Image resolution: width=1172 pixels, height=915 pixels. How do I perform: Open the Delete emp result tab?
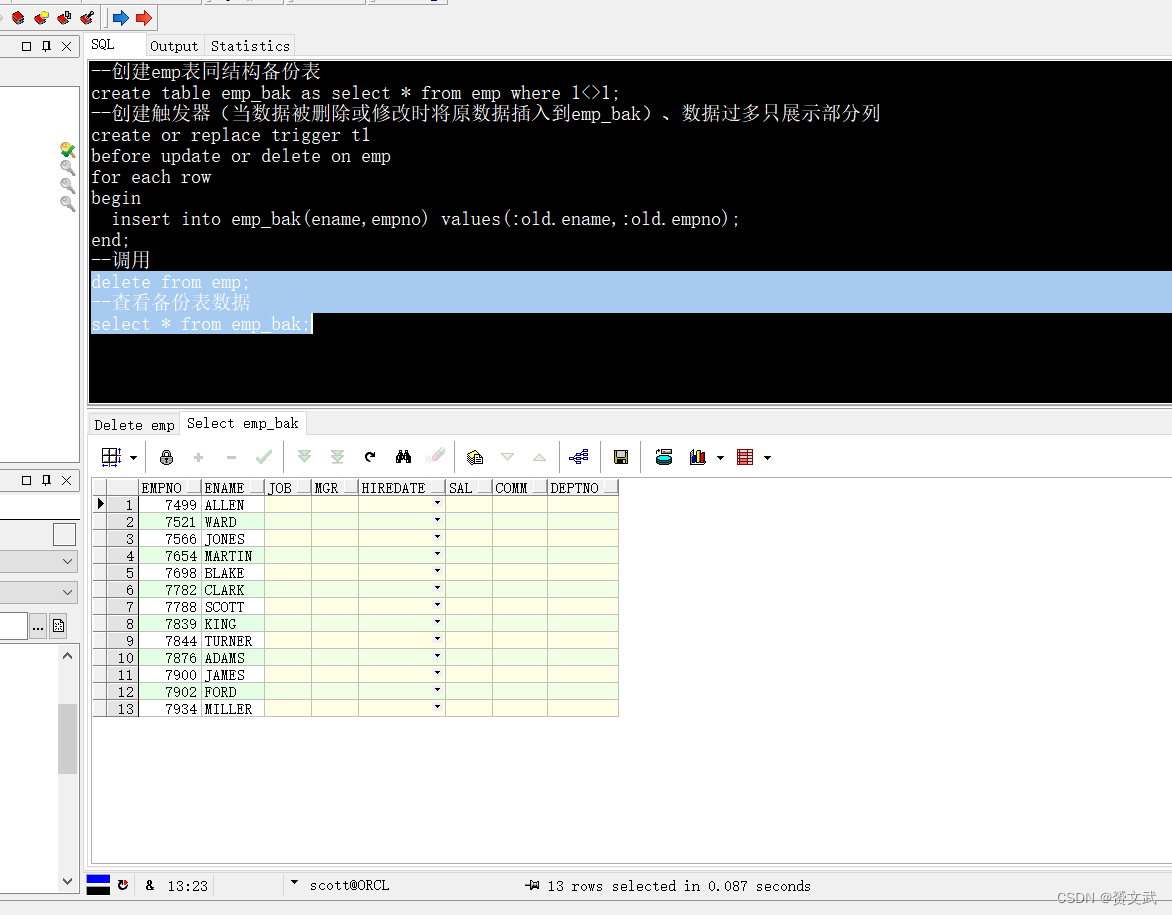click(135, 425)
